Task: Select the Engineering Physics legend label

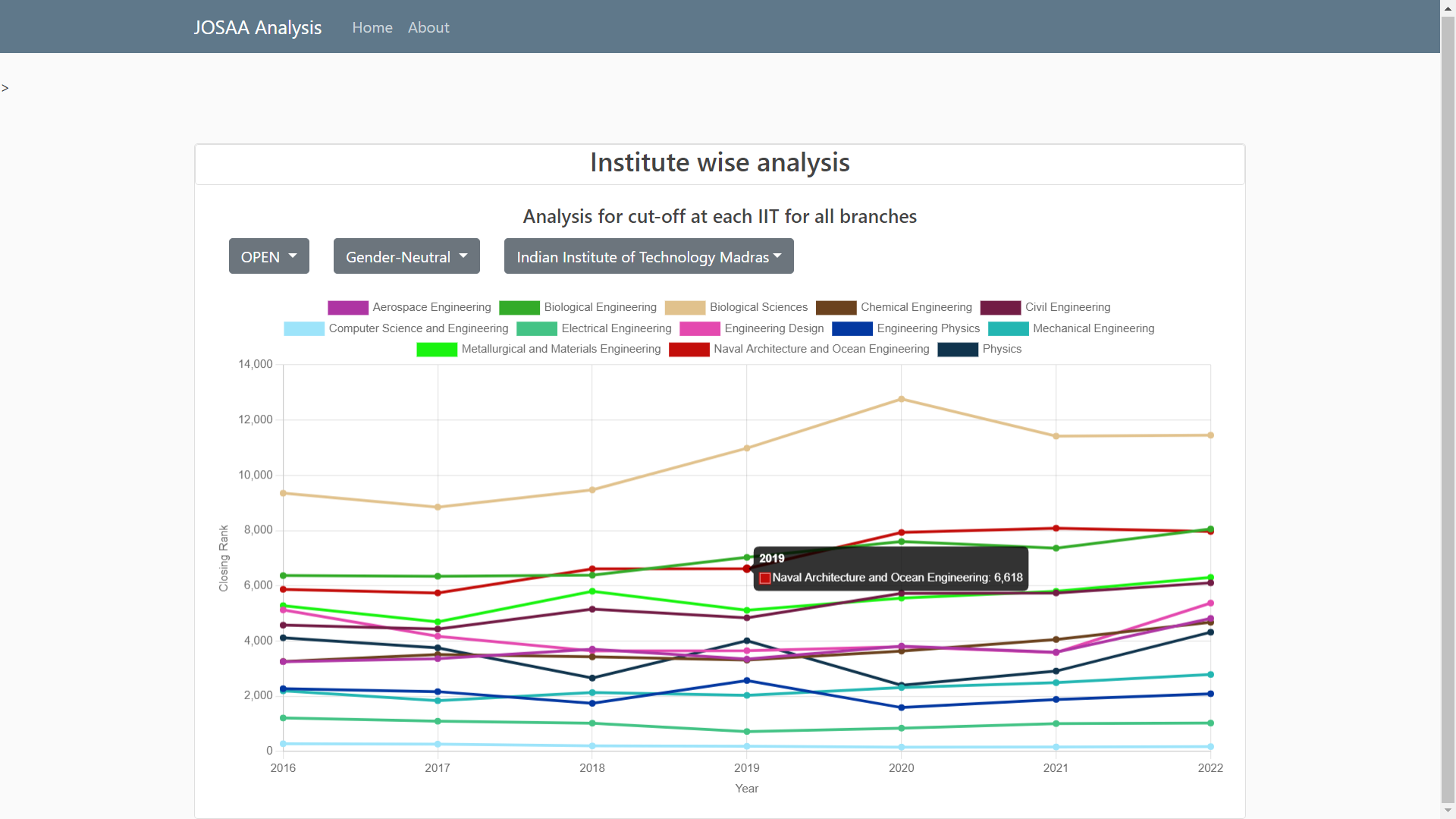Action: (x=927, y=328)
